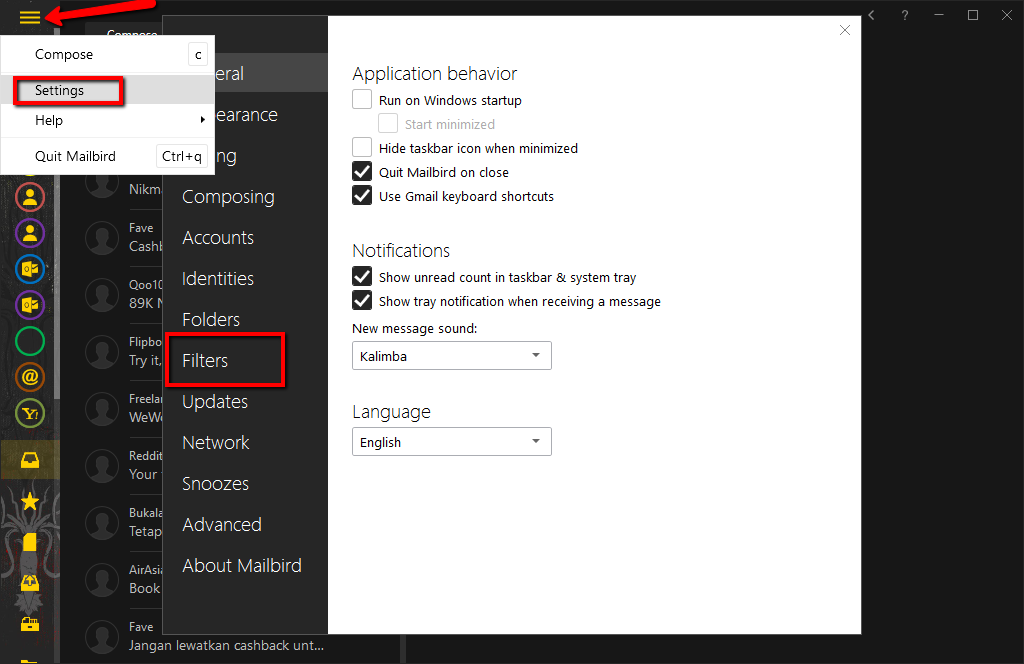The height and width of the screenshot is (664, 1024).
Task: Select Settings in the menu
Action: click(108, 90)
